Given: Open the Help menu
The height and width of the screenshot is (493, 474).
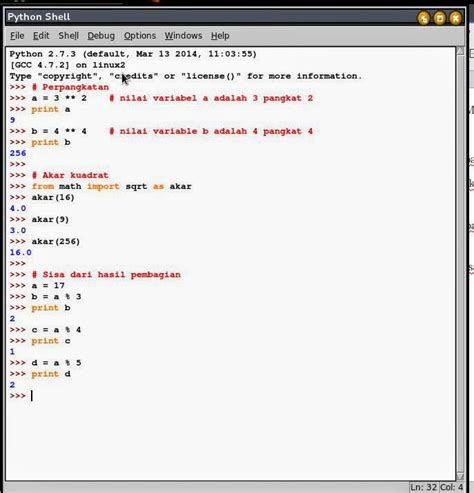Looking at the screenshot, I should click(220, 36).
